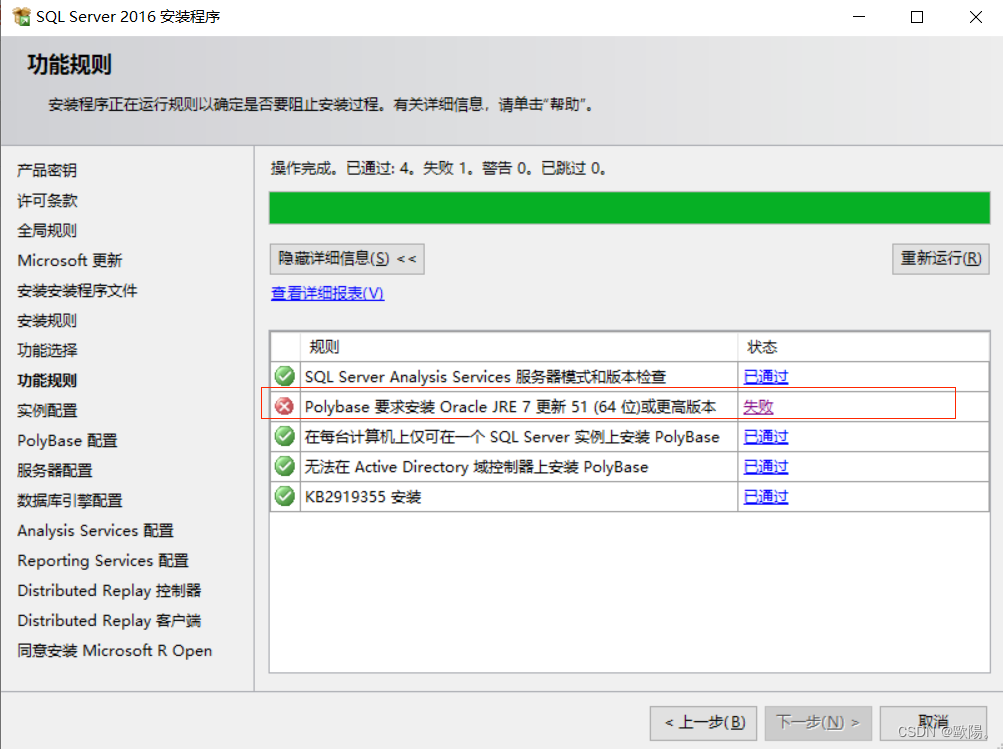Select the 数据库引擎配置 step
The image size is (1003, 749).
coord(70,501)
